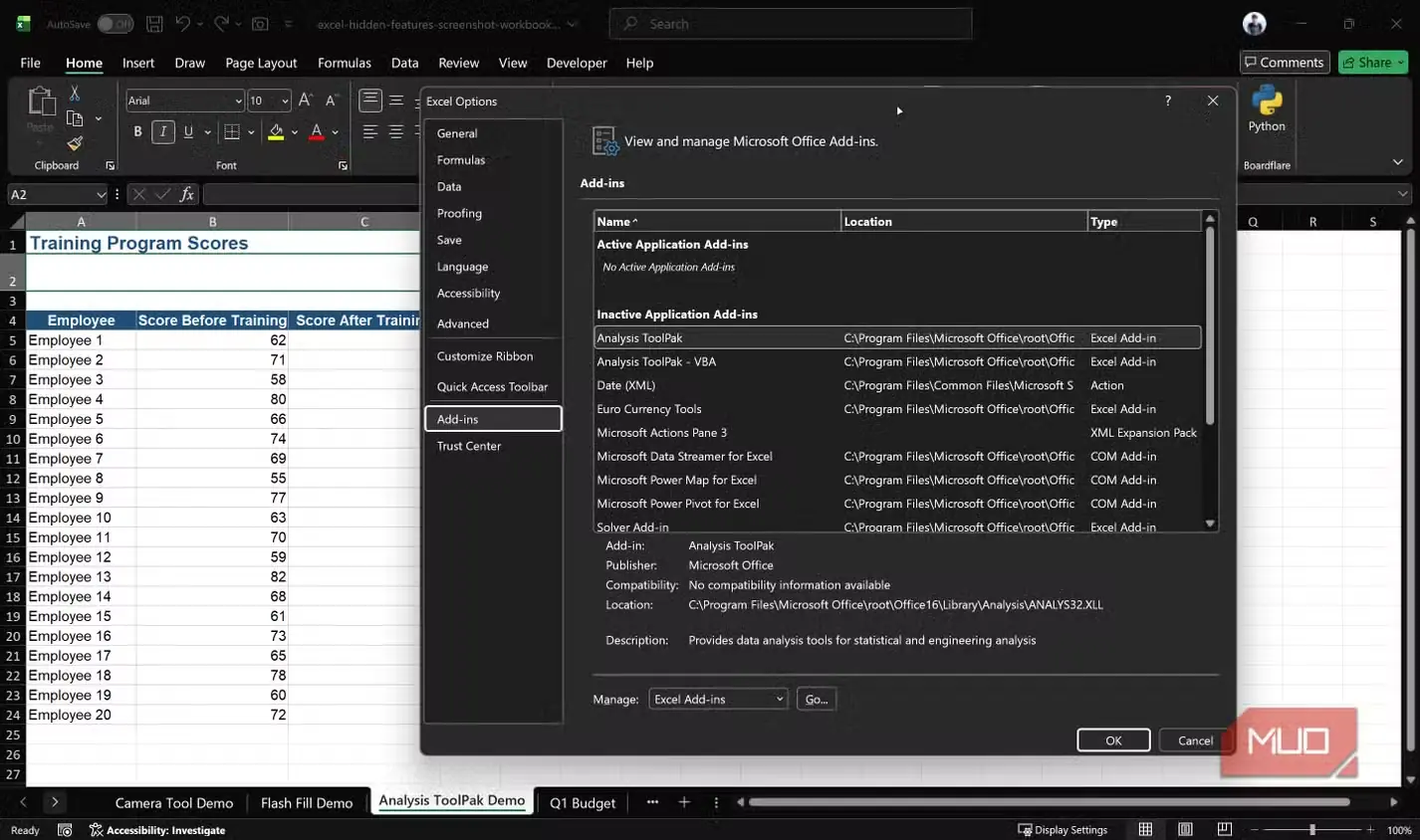Click the Center alignment icon
The height and width of the screenshot is (840, 1420).
click(396, 131)
